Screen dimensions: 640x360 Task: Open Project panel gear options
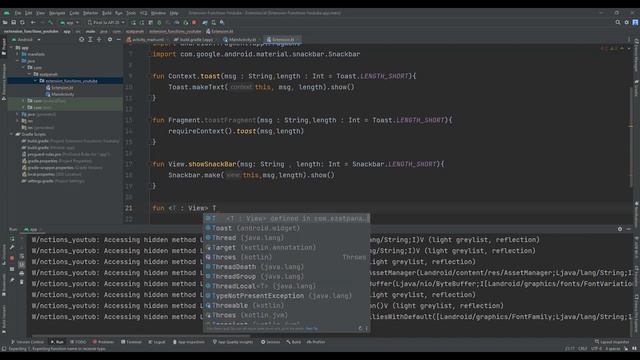[110, 40]
